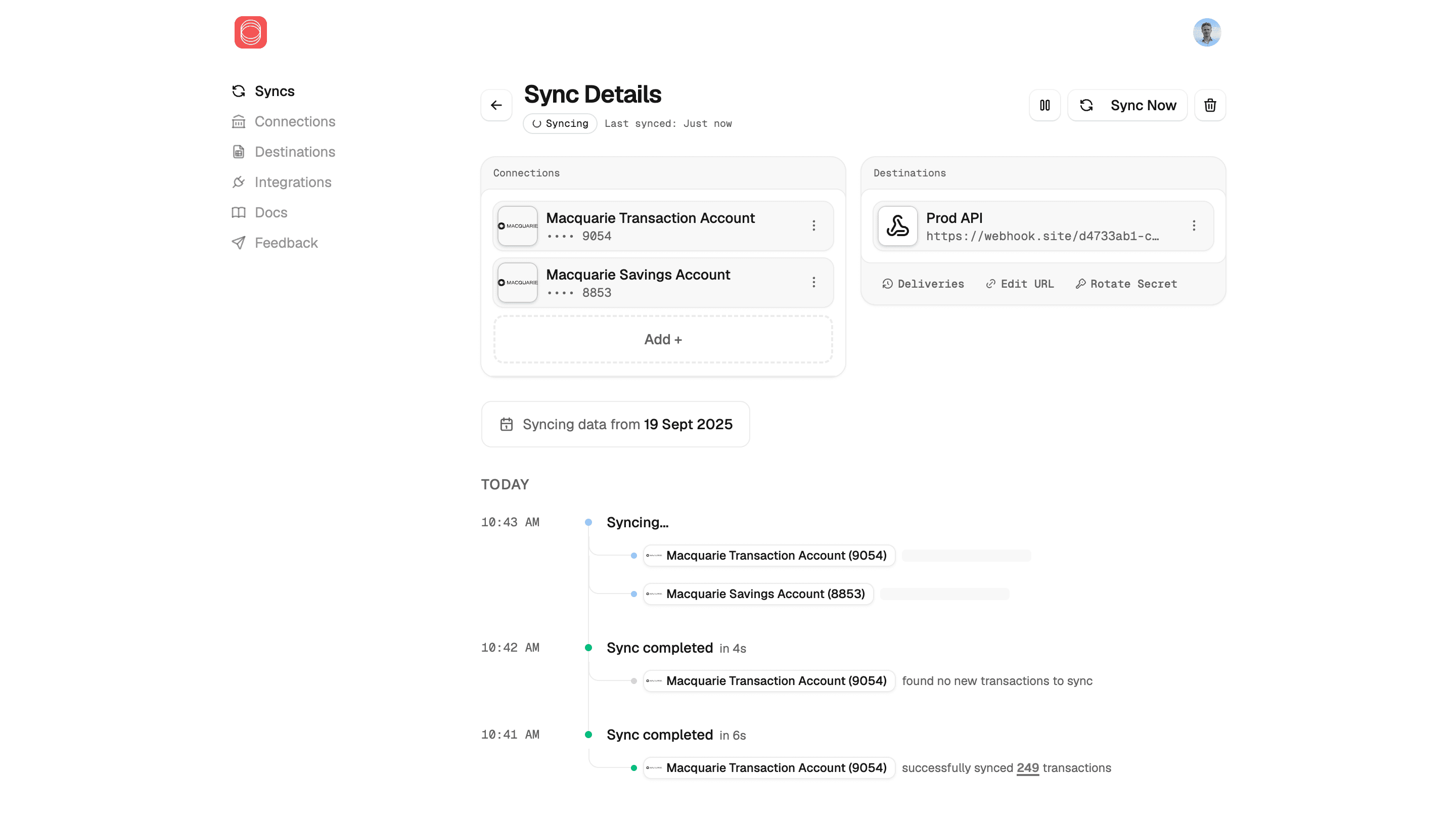Screen dimensions: 1456x819
Task: Rotate Secret for the webhook destination
Action: [1125, 284]
